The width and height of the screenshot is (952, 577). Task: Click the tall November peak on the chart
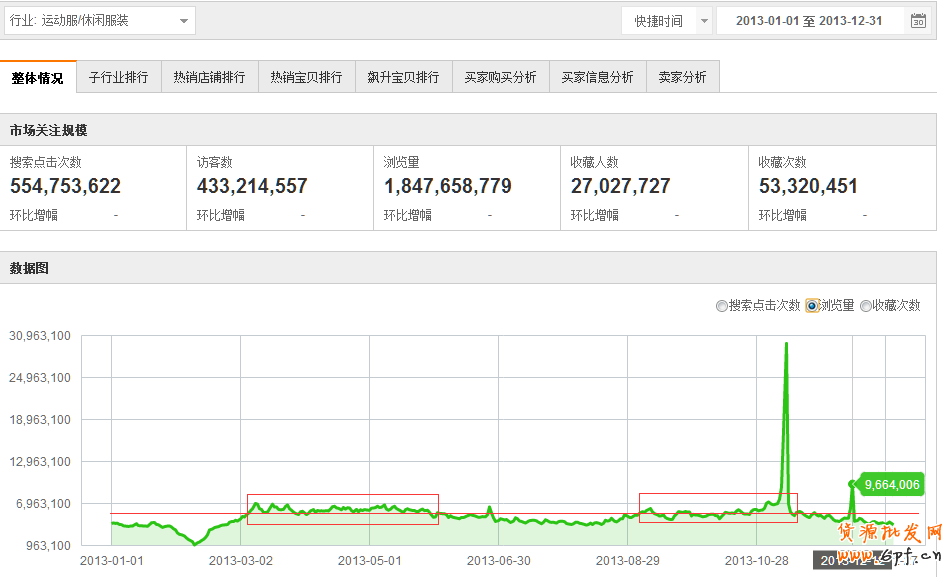point(786,345)
